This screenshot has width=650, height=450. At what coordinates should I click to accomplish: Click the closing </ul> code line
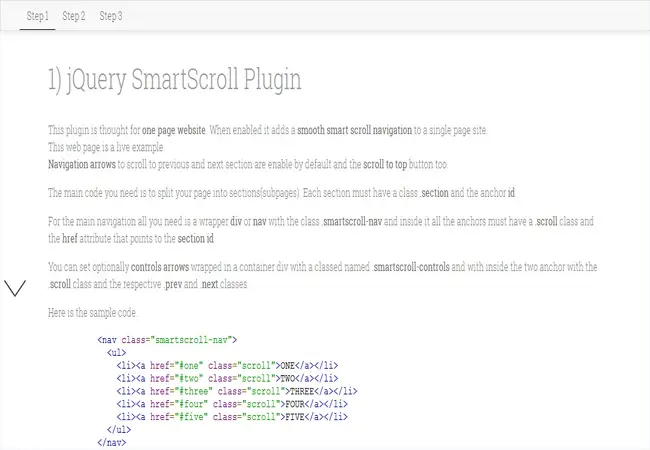tap(119, 430)
